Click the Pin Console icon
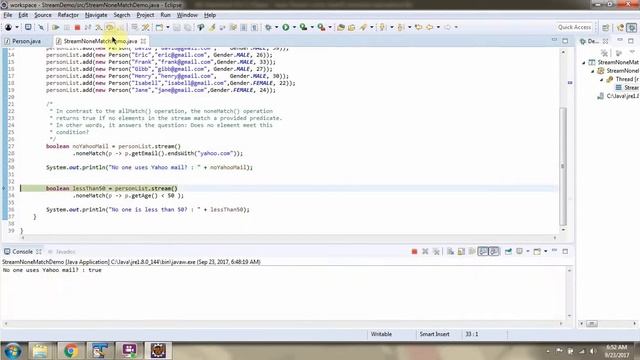Image resolution: width=640 pixels, height=360 pixels. 508,251
